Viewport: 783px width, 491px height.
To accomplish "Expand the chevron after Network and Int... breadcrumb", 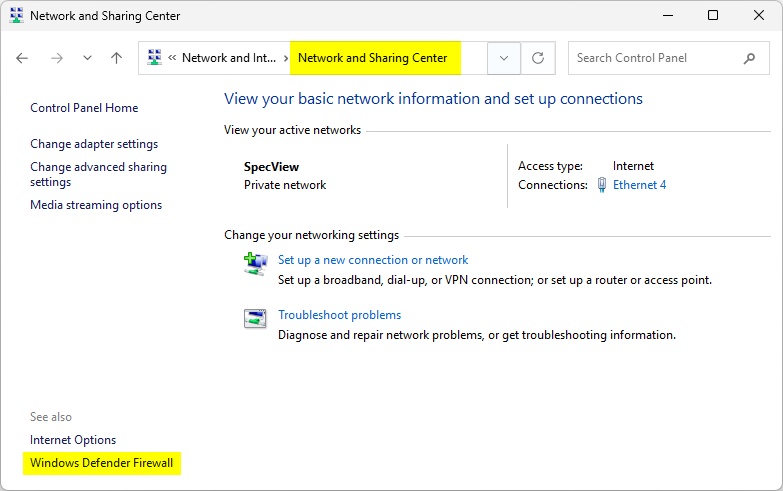I will point(286,58).
